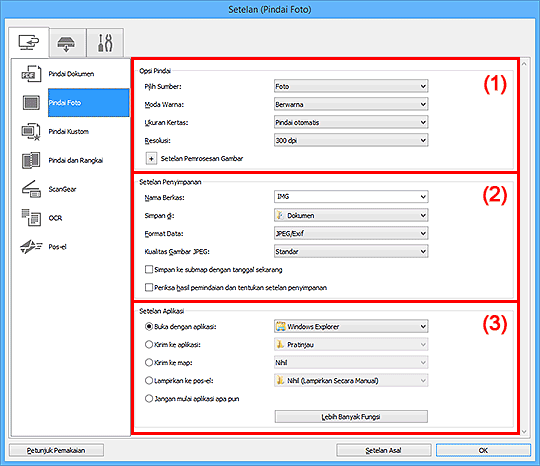
Task: Tick Periksa hasil pemindaian checkbox
Action: coord(149,287)
